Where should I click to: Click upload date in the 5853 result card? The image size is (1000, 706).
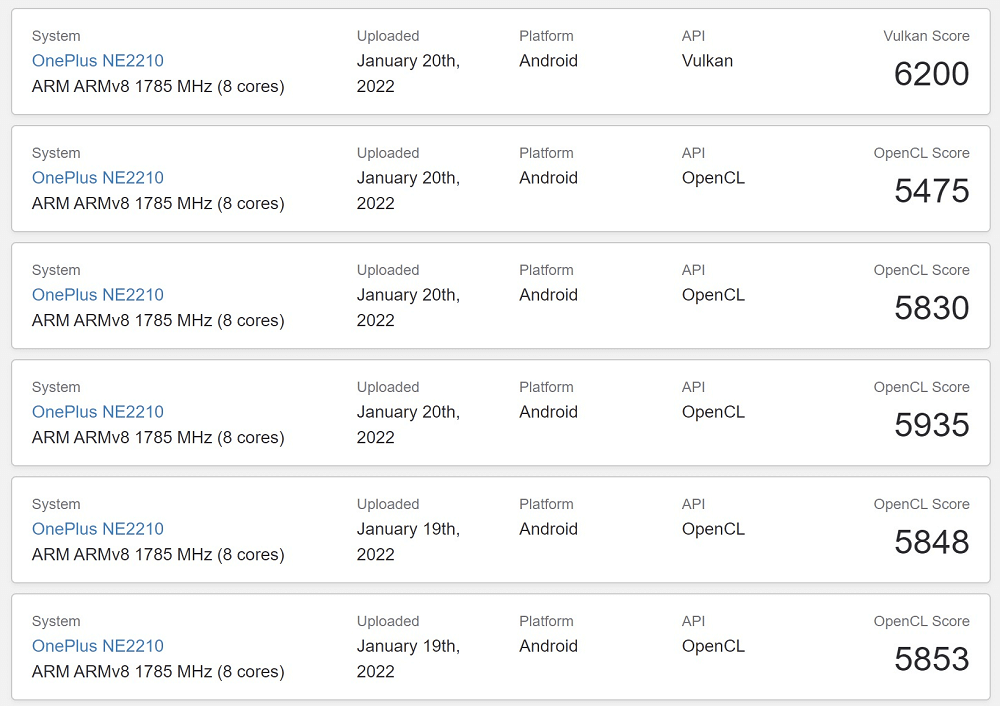[408, 658]
